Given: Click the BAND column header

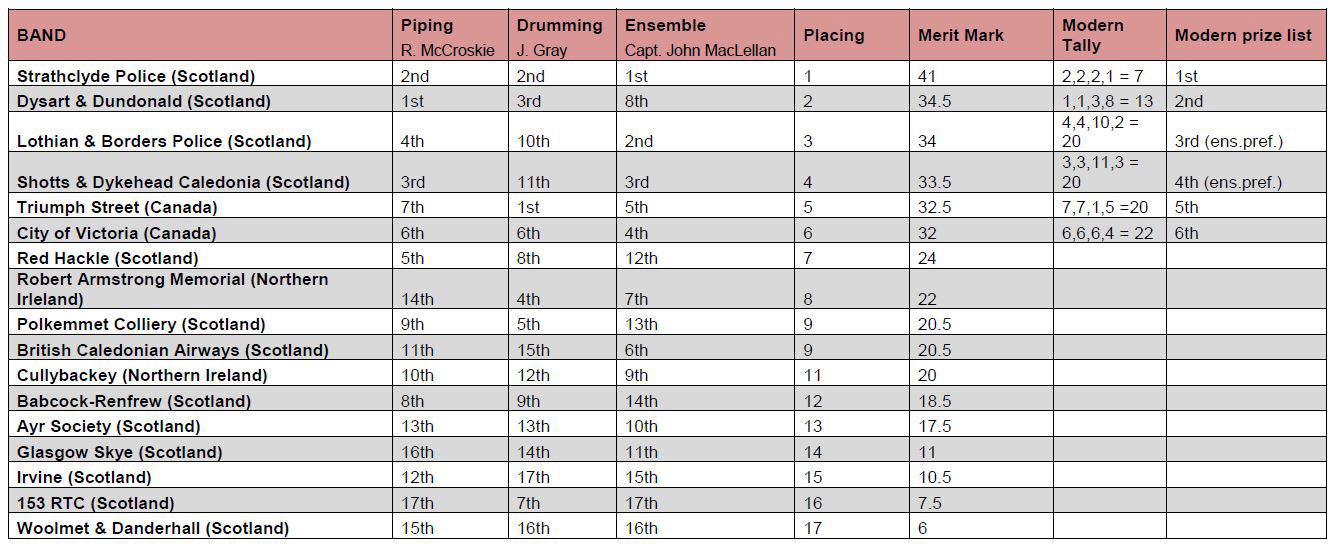Looking at the screenshot, I should [x=200, y=36].
